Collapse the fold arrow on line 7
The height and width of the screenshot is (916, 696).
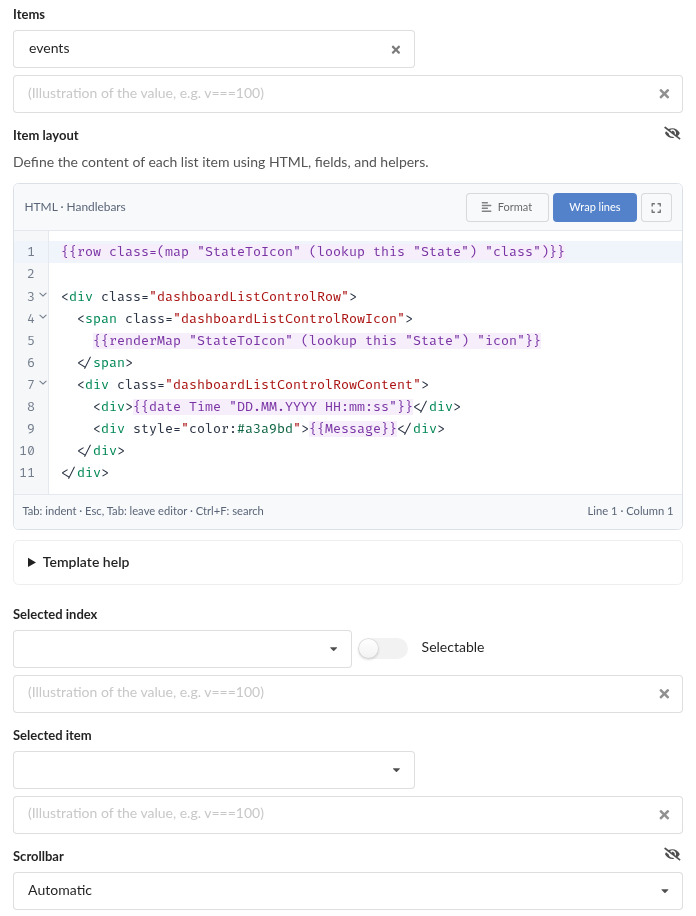(43, 384)
